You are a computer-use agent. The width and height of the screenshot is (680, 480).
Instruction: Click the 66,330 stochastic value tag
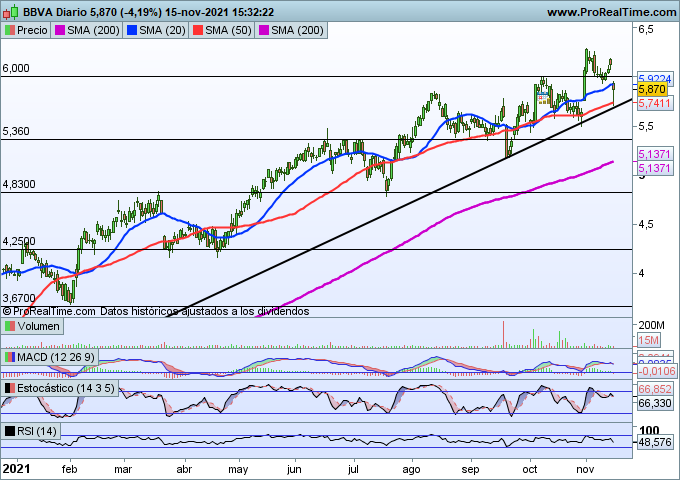[655, 404]
